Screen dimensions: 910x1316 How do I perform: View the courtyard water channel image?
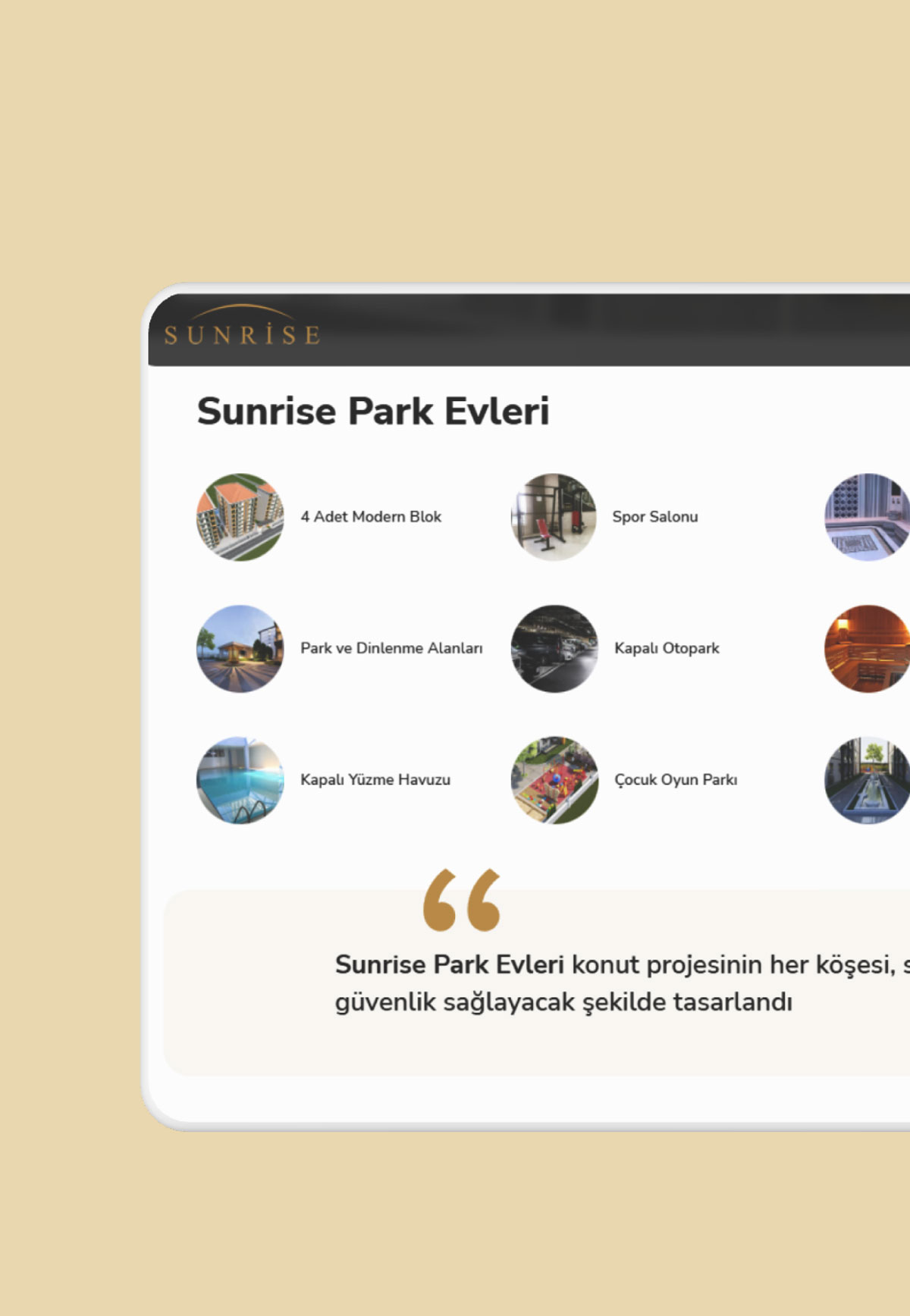point(867,780)
